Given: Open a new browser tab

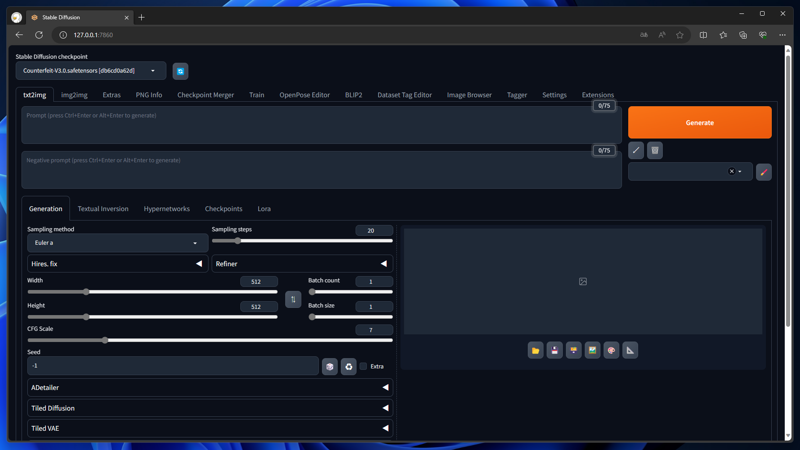Looking at the screenshot, I should pyautogui.click(x=141, y=17).
